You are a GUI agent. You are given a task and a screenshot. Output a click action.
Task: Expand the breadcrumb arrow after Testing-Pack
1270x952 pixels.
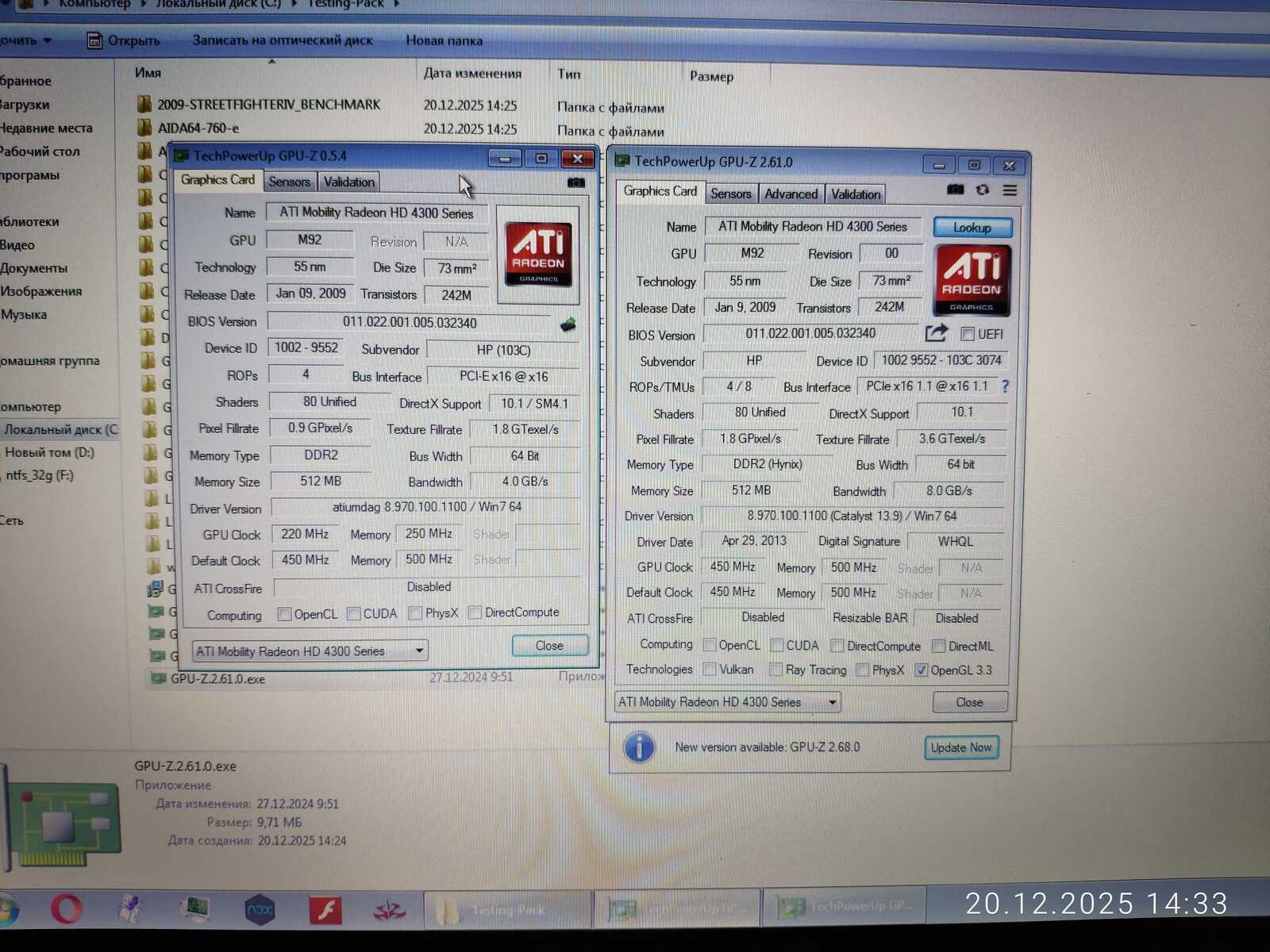pos(397,4)
